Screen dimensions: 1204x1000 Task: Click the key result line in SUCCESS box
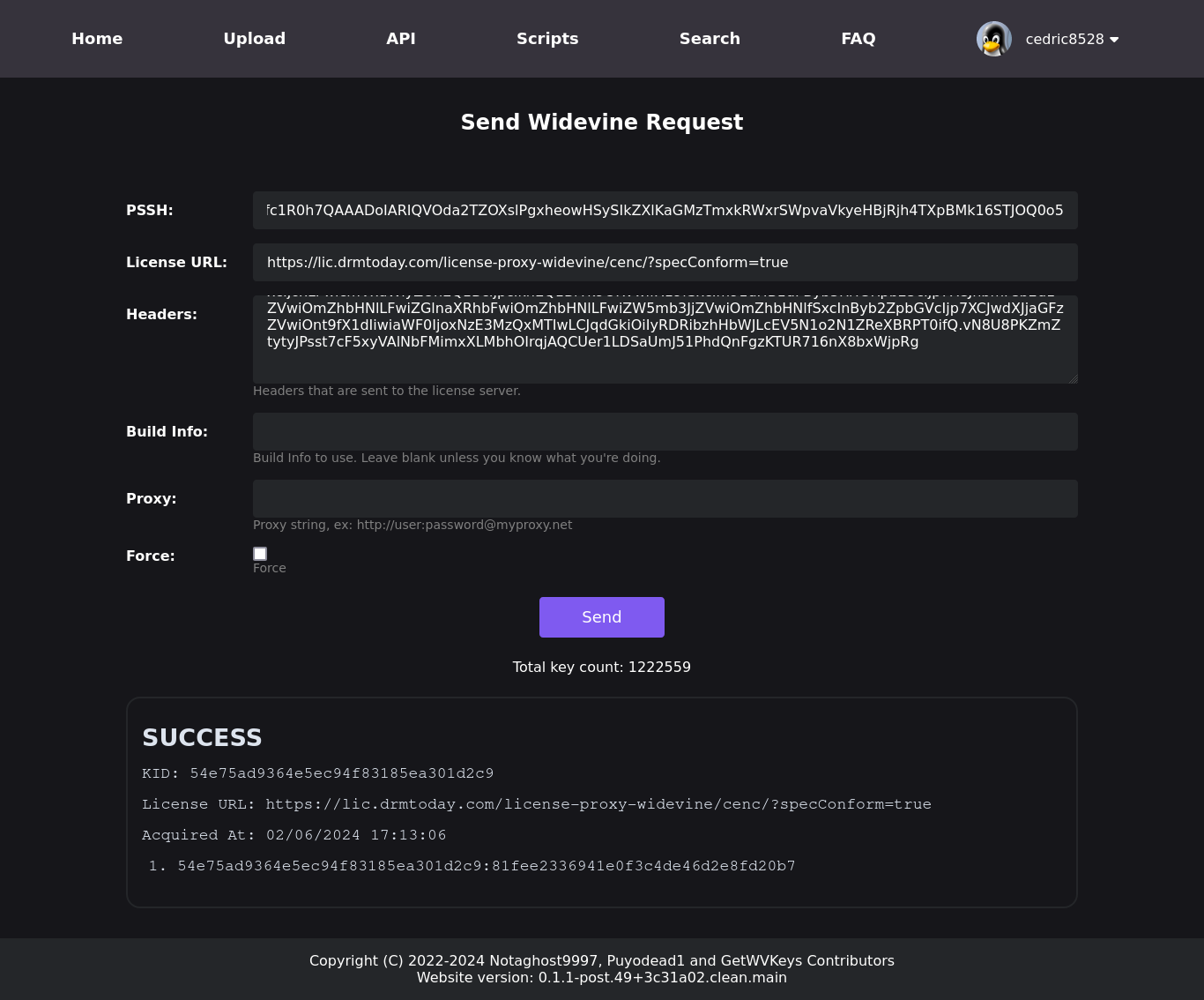(486, 866)
